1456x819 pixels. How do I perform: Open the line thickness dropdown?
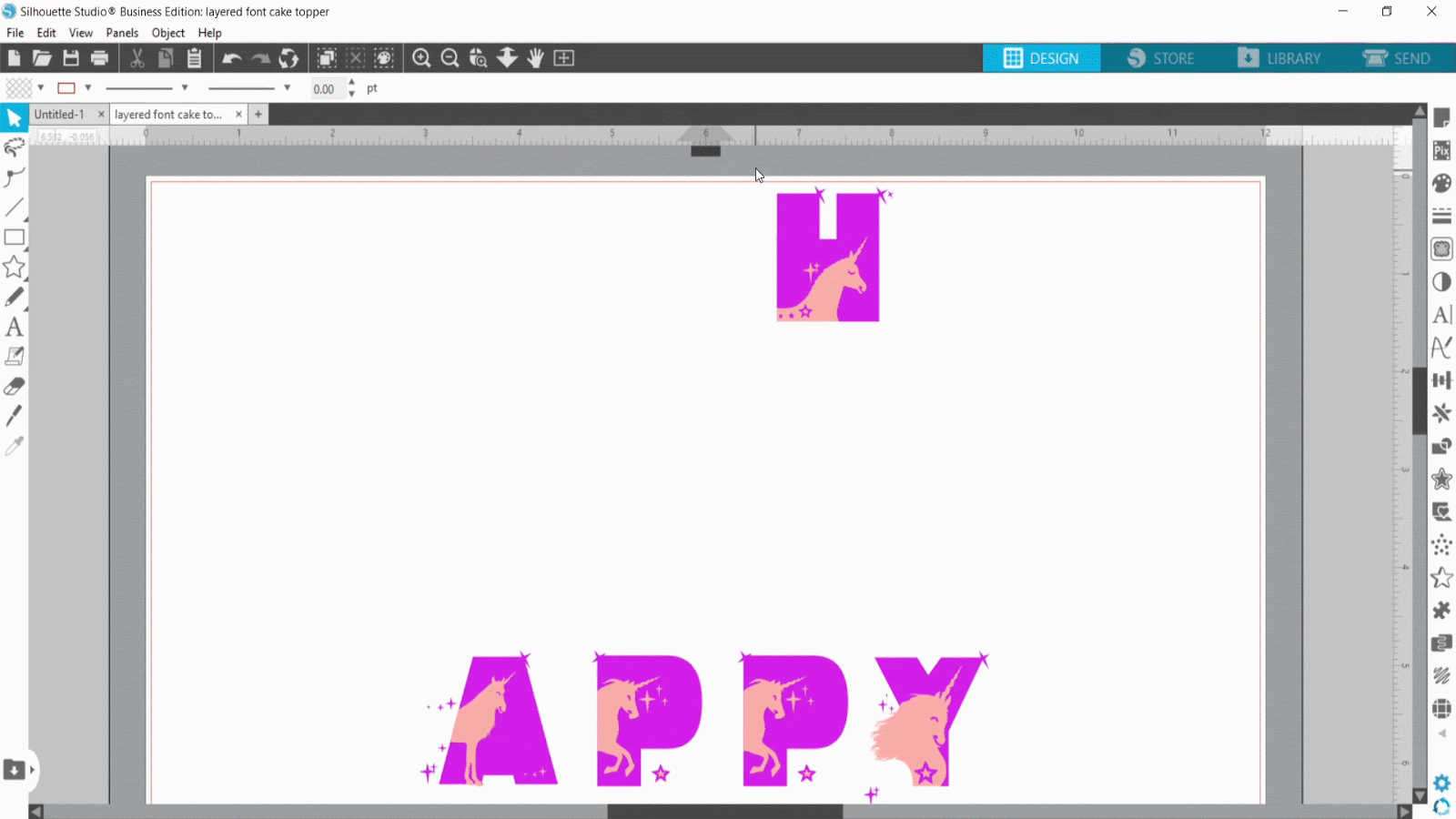pyautogui.click(x=288, y=87)
